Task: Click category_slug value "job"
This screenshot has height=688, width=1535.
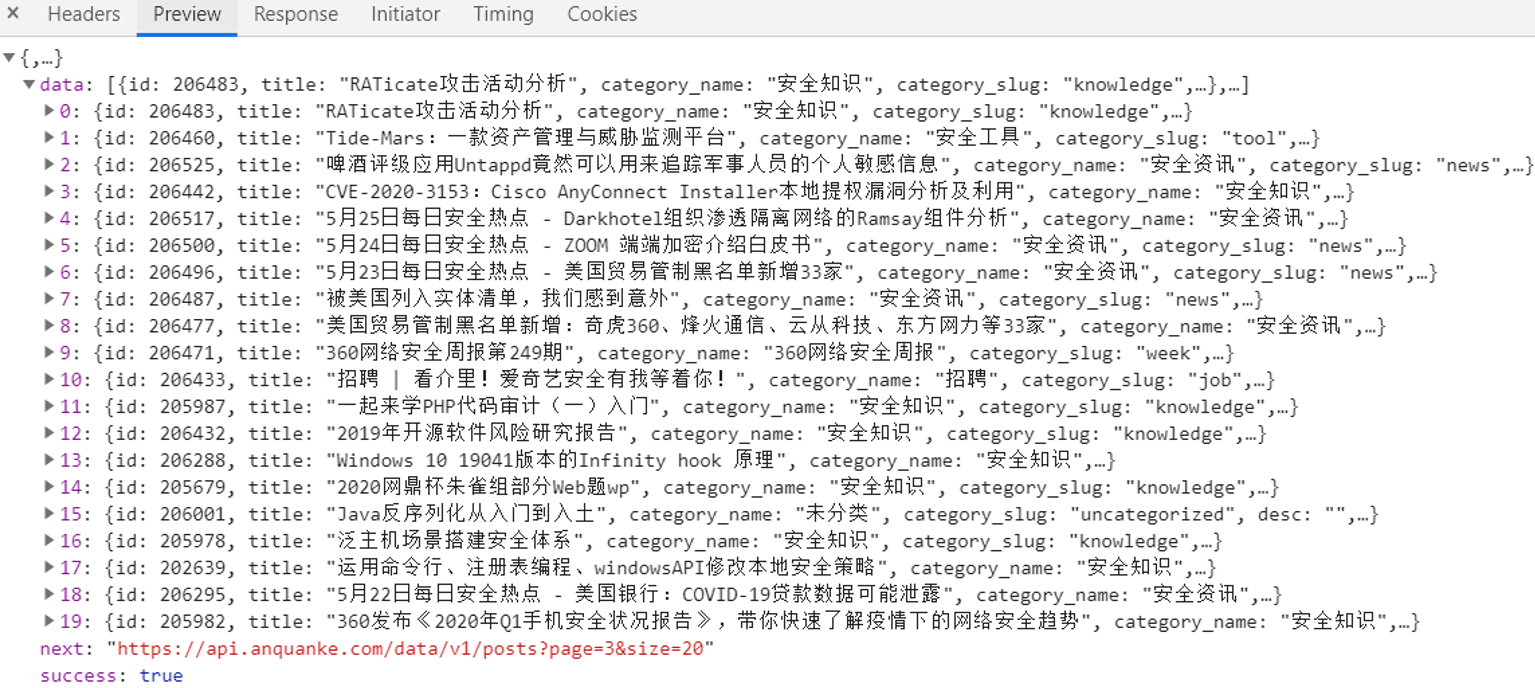Action: pyautogui.click(x=1213, y=380)
